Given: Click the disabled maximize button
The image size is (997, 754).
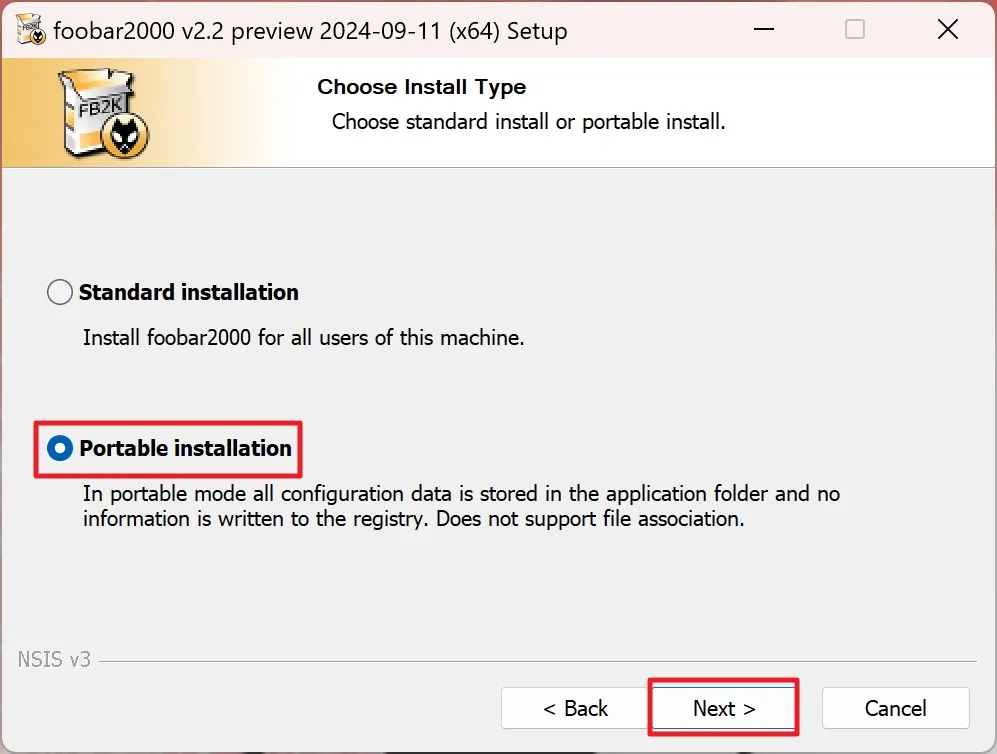Looking at the screenshot, I should pyautogui.click(x=855, y=29).
